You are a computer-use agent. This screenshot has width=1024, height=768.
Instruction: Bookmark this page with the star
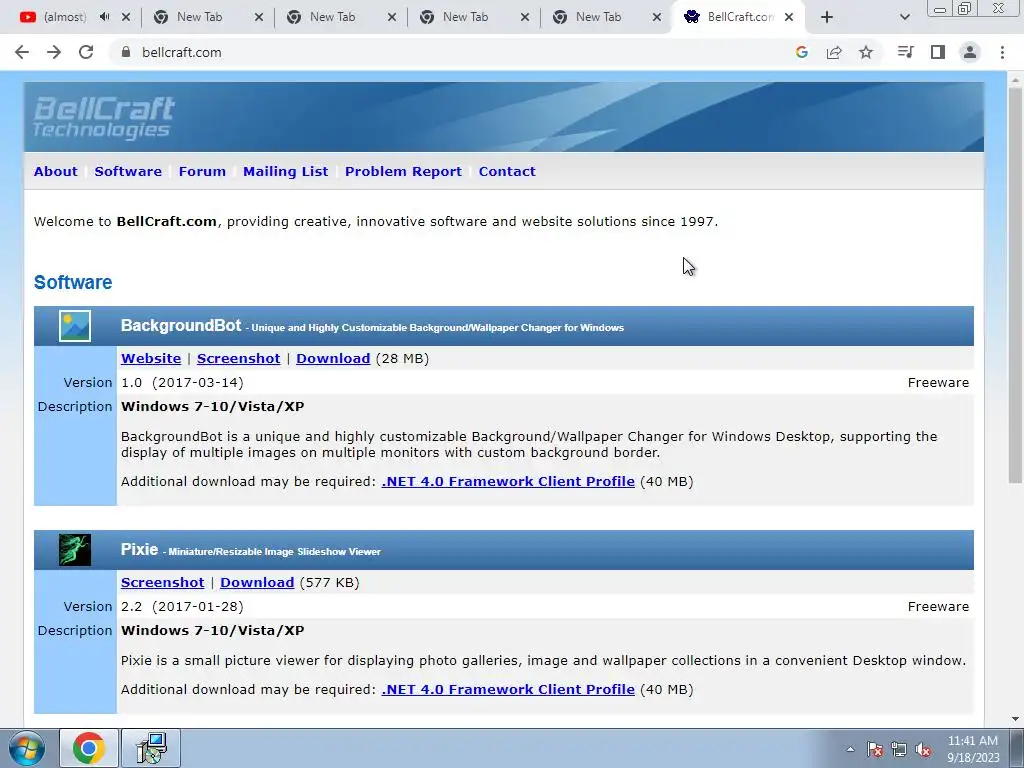(x=866, y=52)
